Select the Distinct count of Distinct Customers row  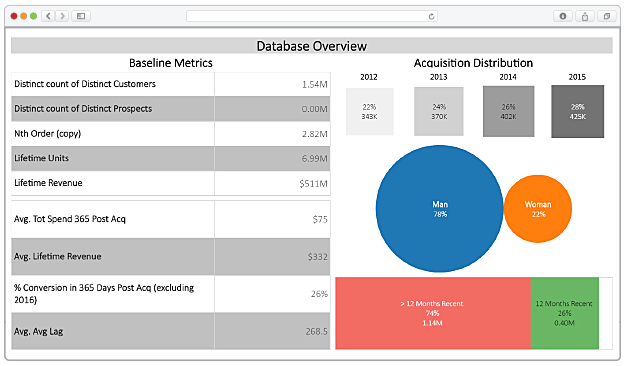(171, 84)
